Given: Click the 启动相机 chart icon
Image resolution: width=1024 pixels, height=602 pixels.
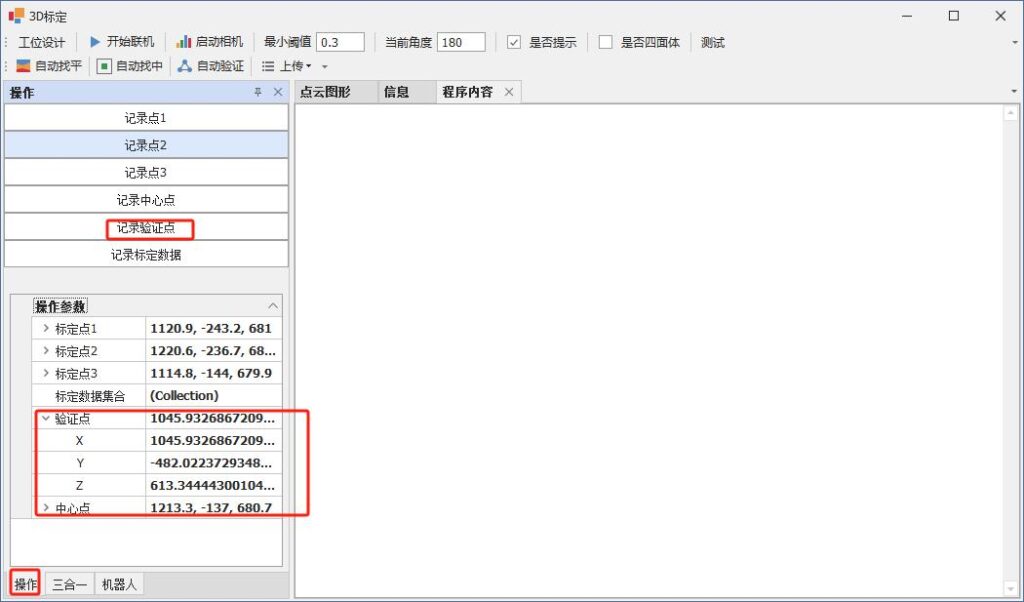Looking at the screenshot, I should [183, 42].
